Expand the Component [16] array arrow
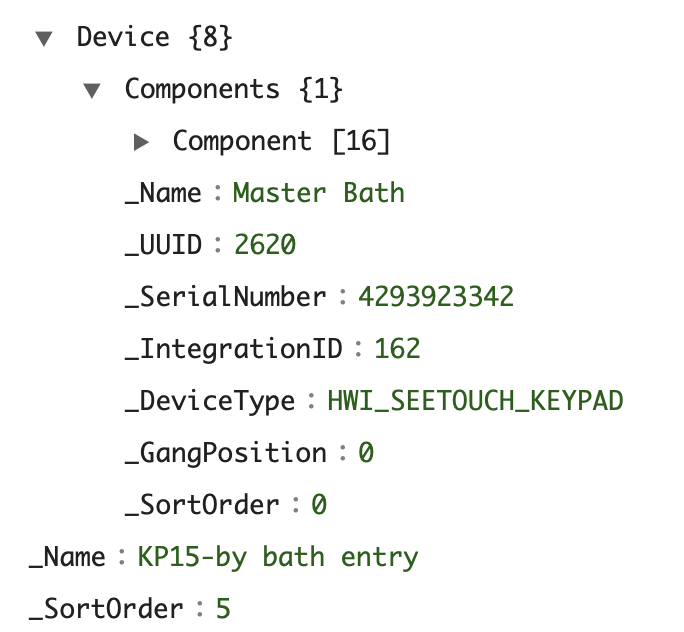684x632 pixels. pos(141,142)
